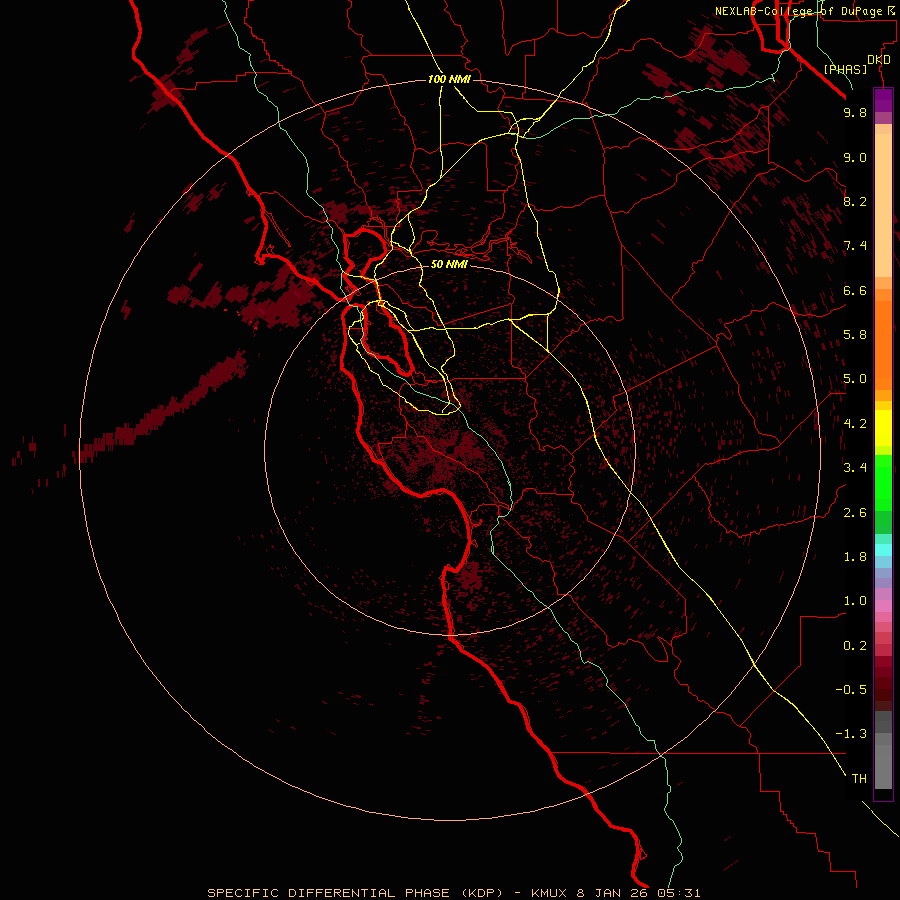Click the long dark-red radar echo band offshore
The image size is (900, 900).
(x=164, y=410)
